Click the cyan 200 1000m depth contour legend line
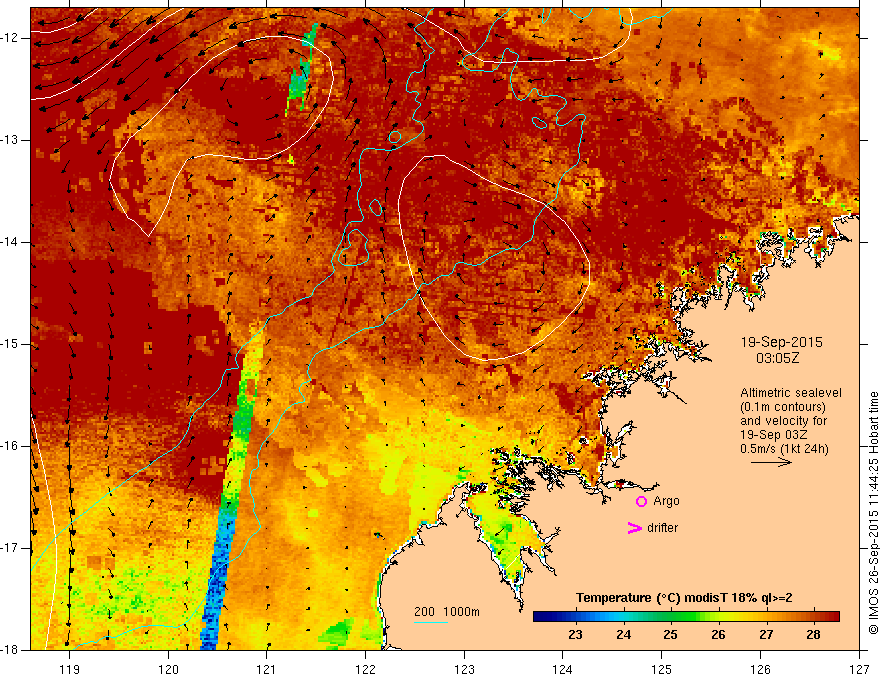The width and height of the screenshot is (880, 680). pyautogui.click(x=430, y=623)
